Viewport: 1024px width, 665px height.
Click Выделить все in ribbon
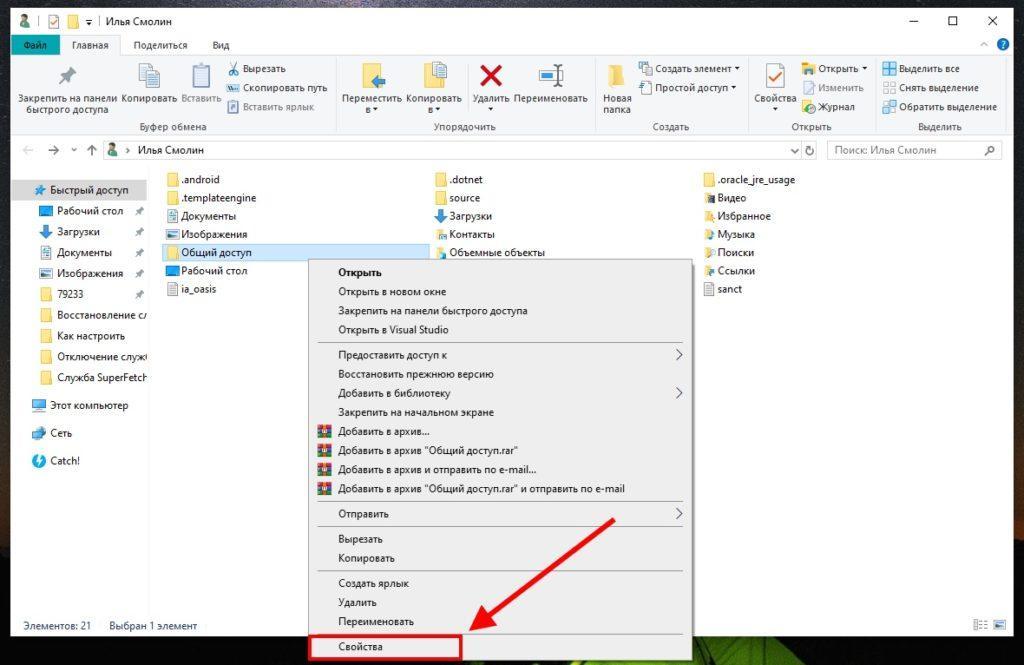click(x=921, y=69)
